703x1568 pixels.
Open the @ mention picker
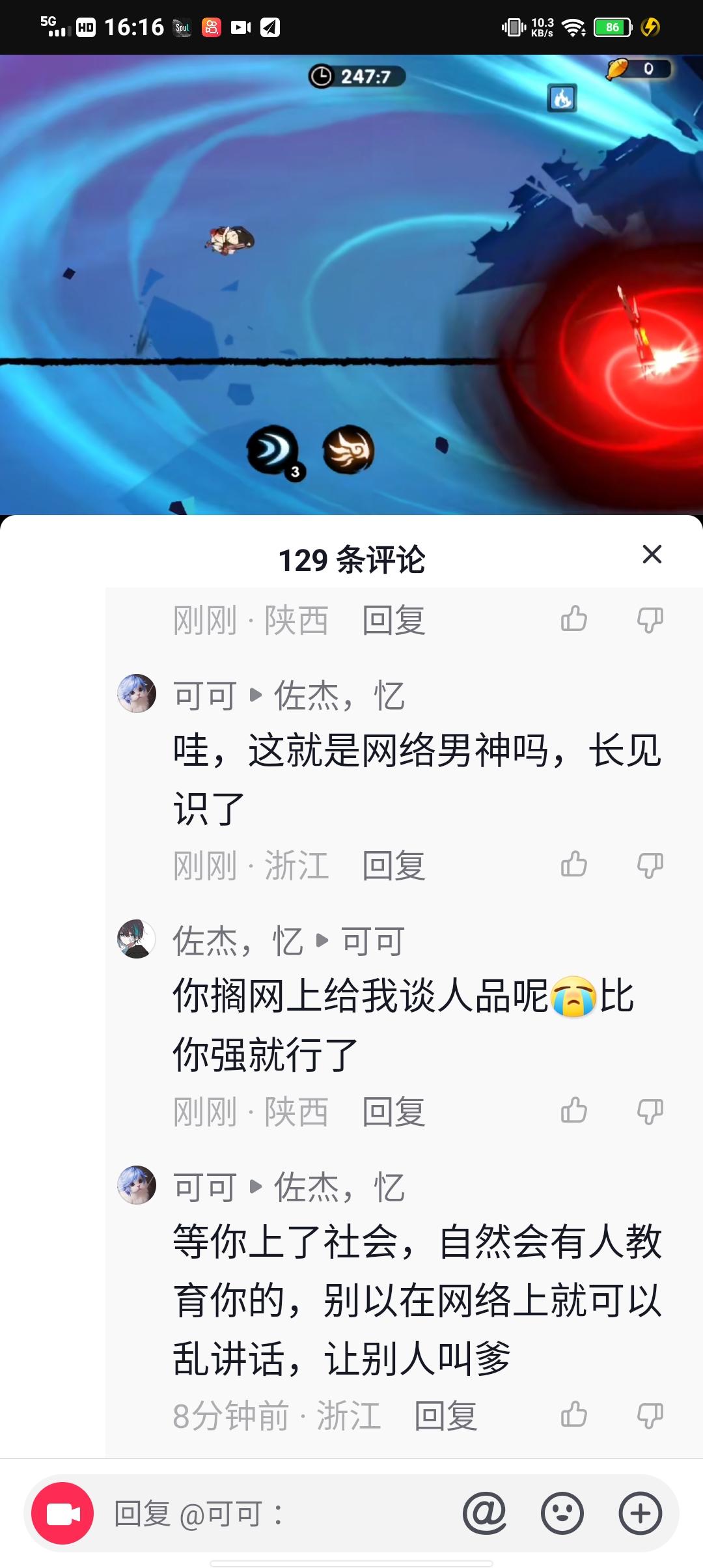(484, 1513)
